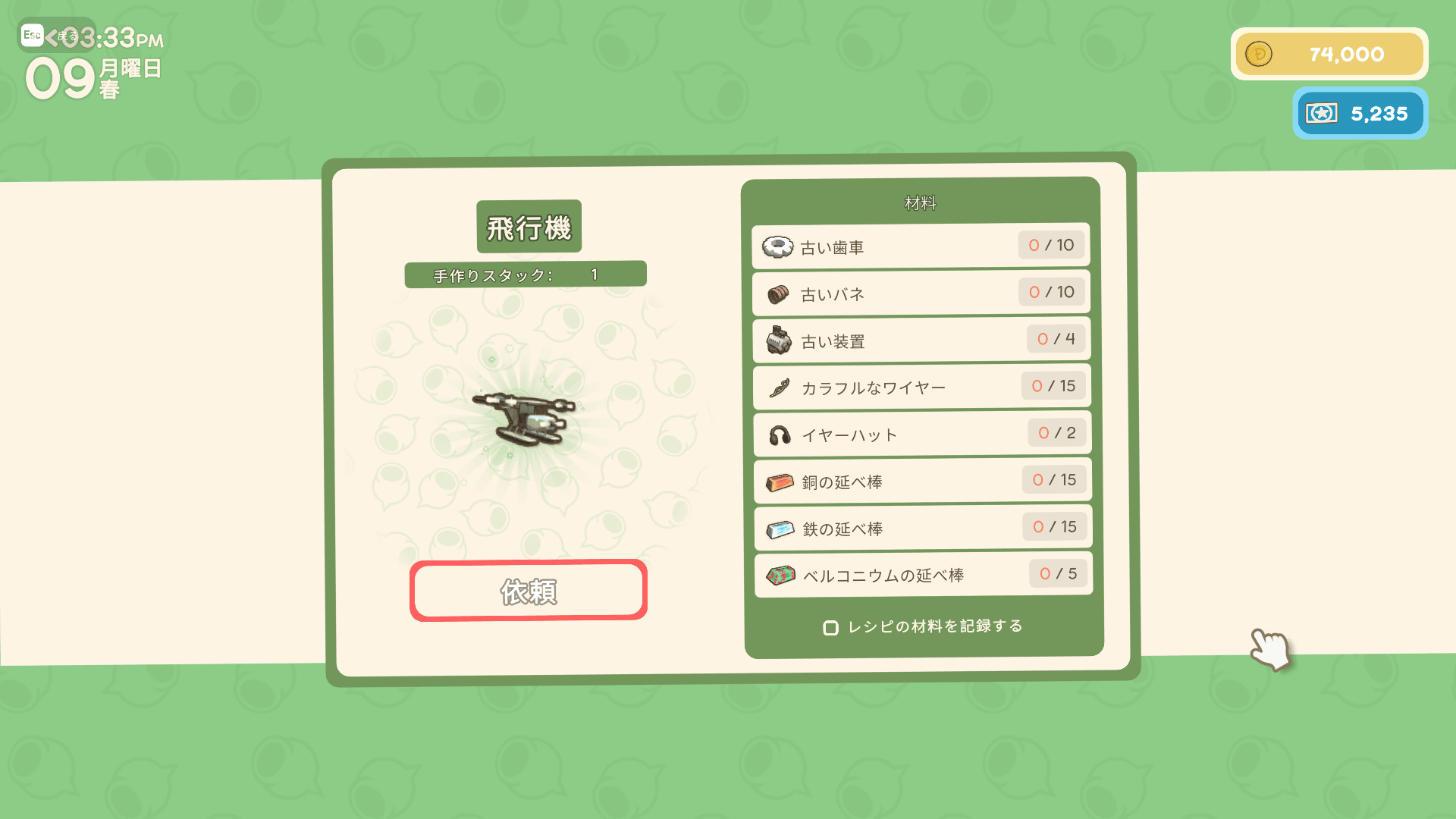Click the 古い歯車 gear icon
Image resolution: width=1456 pixels, height=819 pixels.
(x=777, y=247)
